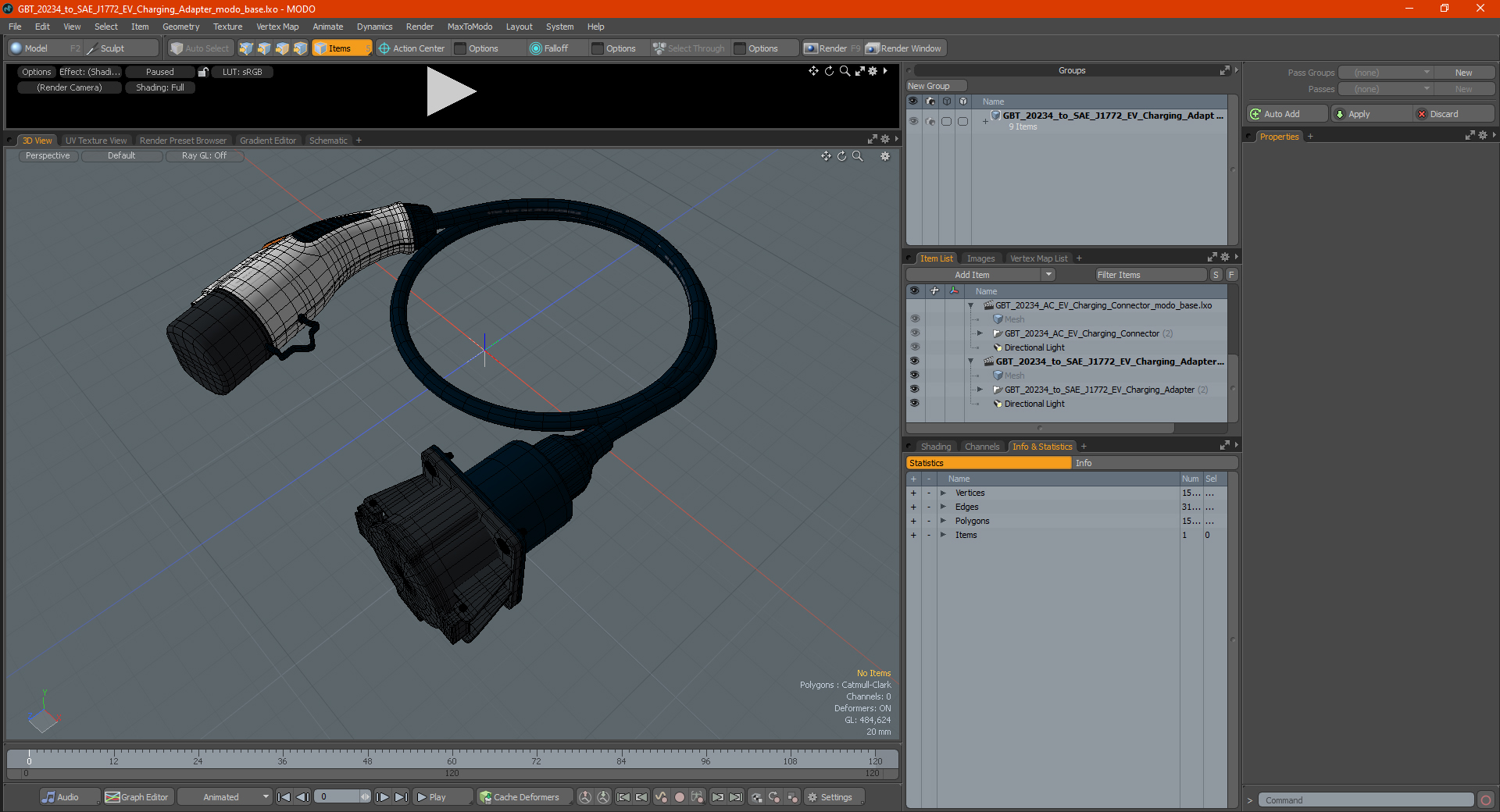Open Graph Editor
1500x812 pixels.
(x=137, y=797)
